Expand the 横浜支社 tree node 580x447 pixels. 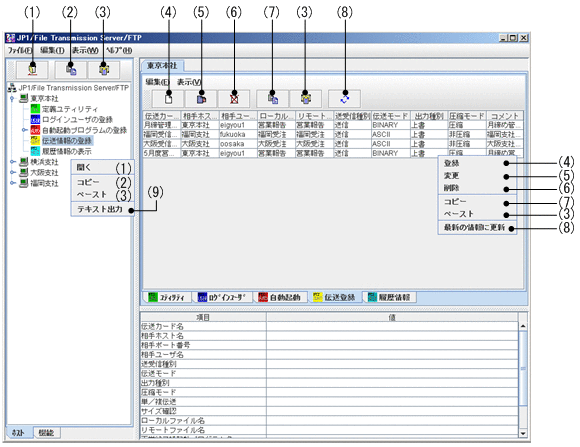[12, 162]
